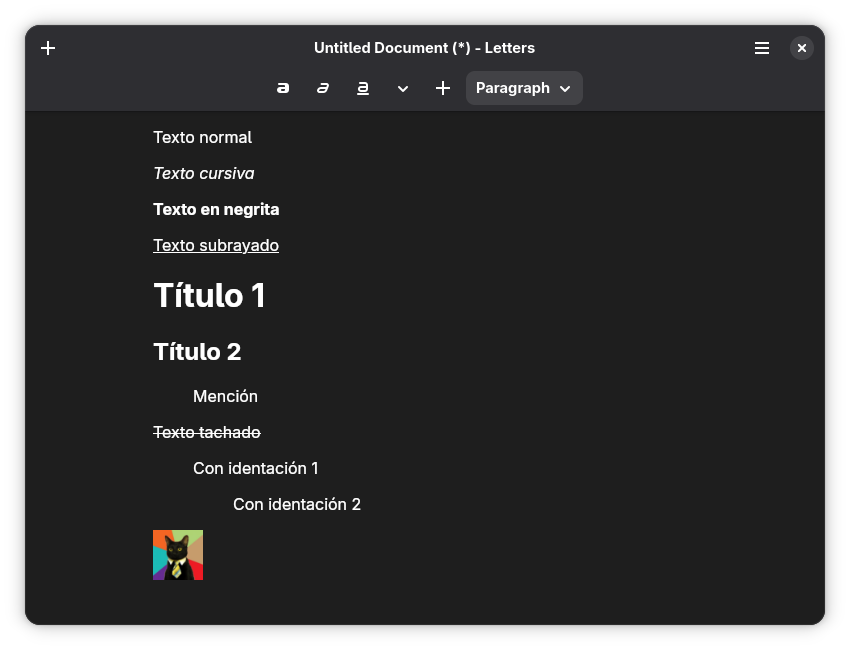Expand the more formatting options chevron
Image resolution: width=850 pixels, height=650 pixels.
click(403, 88)
